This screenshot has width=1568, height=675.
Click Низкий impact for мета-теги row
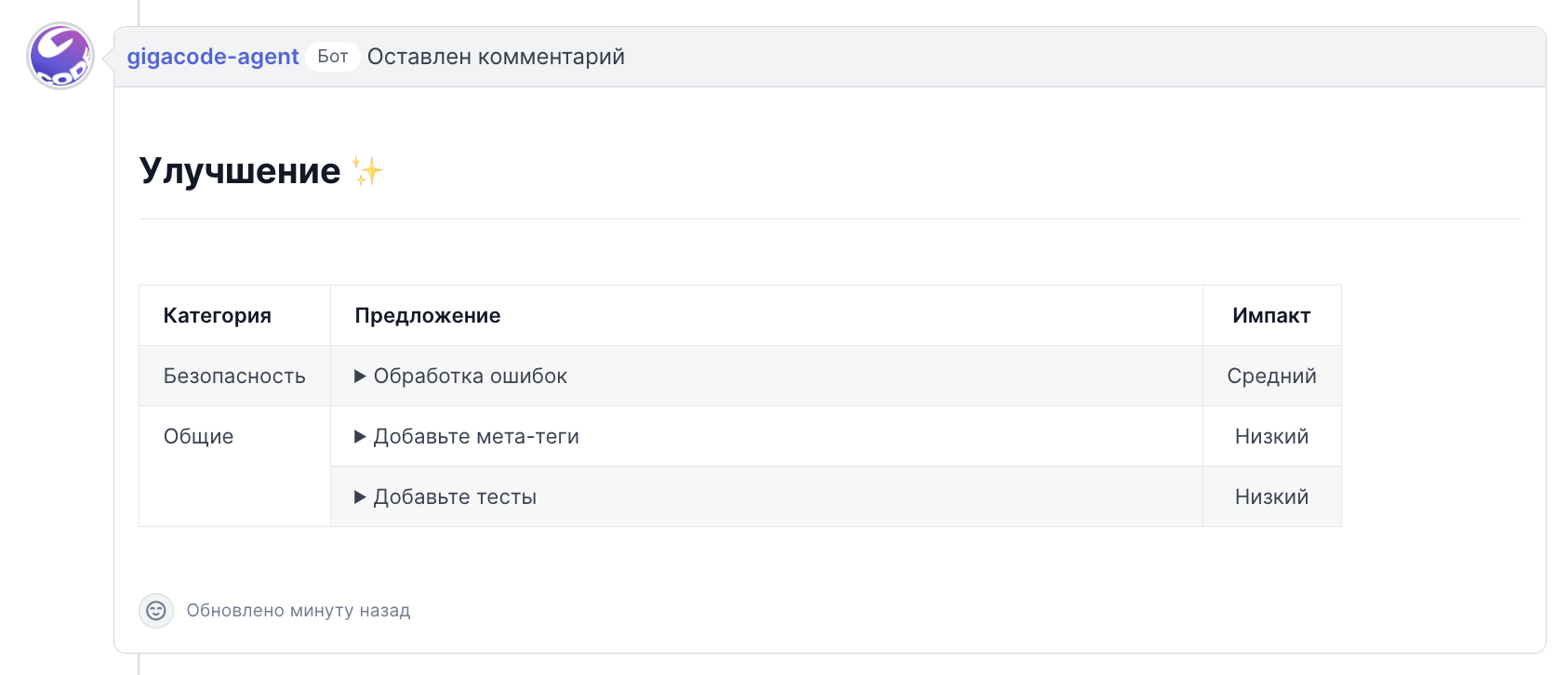click(1271, 437)
